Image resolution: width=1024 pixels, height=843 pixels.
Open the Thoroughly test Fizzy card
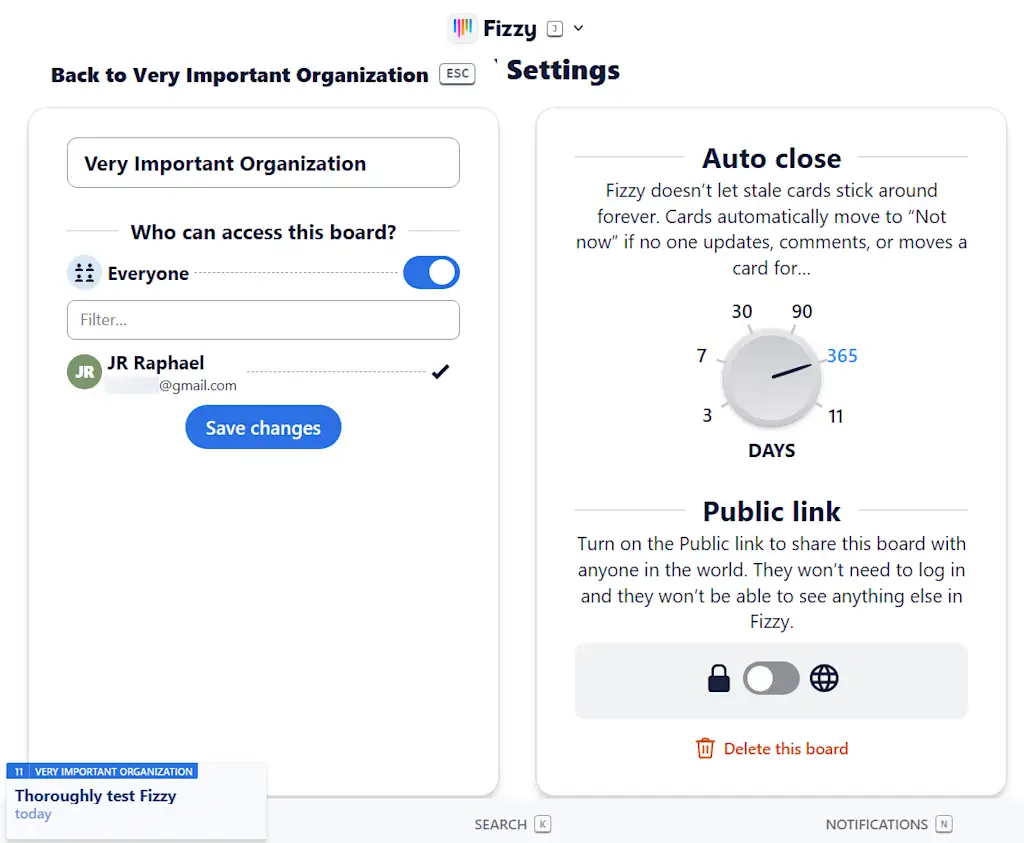coord(96,796)
